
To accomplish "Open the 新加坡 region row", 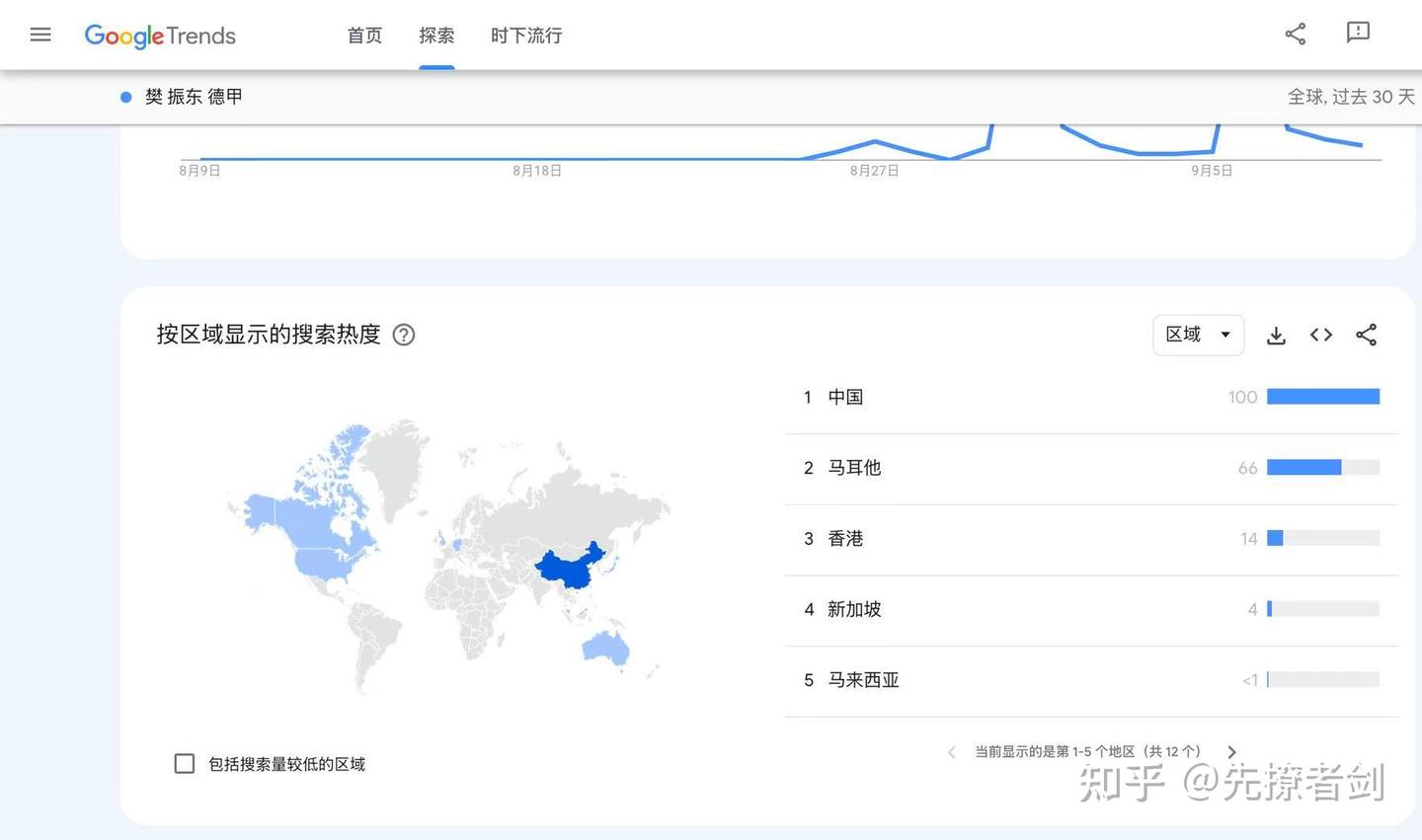I will coord(1092,610).
